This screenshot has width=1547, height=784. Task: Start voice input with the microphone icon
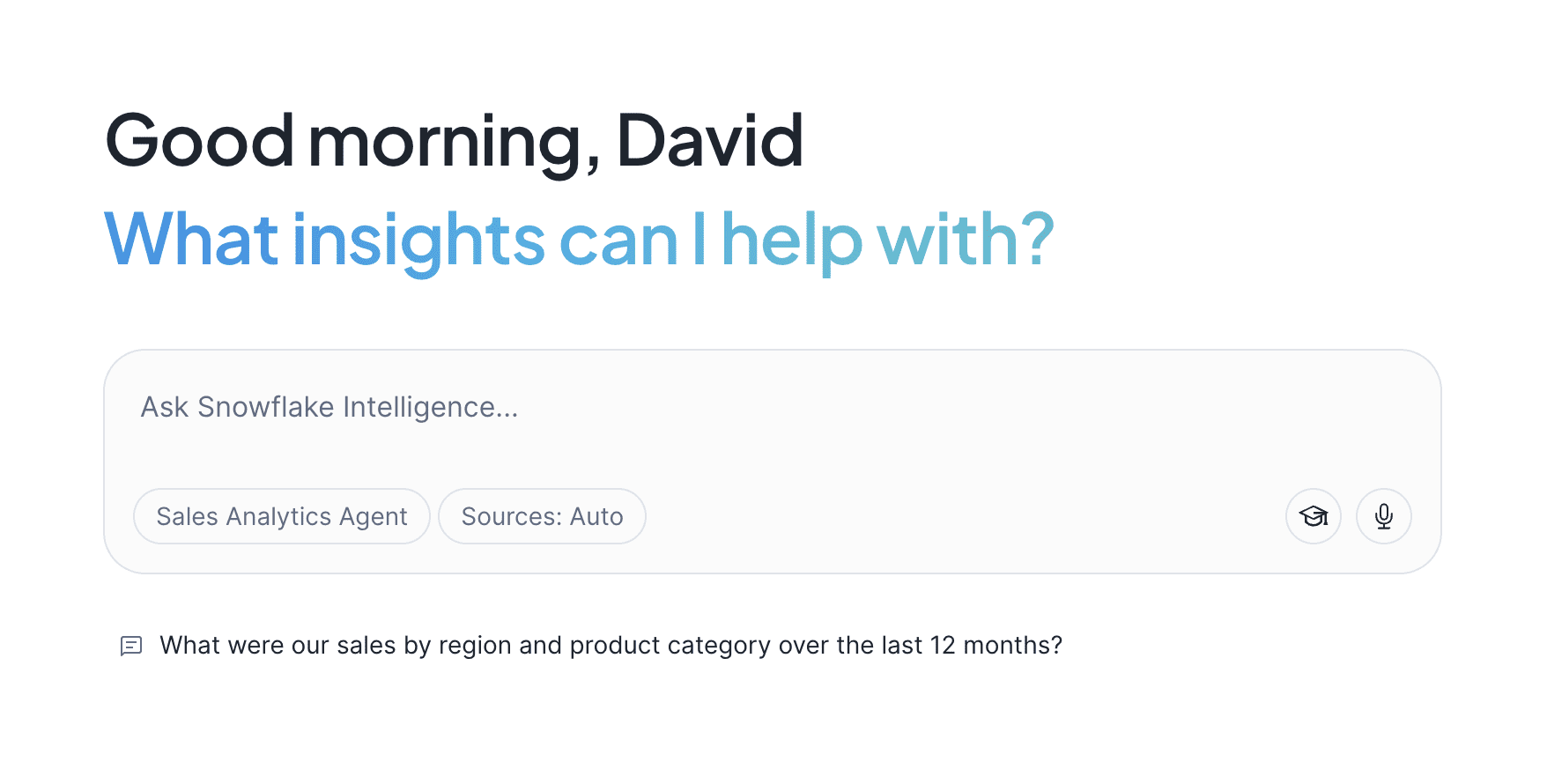(1383, 516)
